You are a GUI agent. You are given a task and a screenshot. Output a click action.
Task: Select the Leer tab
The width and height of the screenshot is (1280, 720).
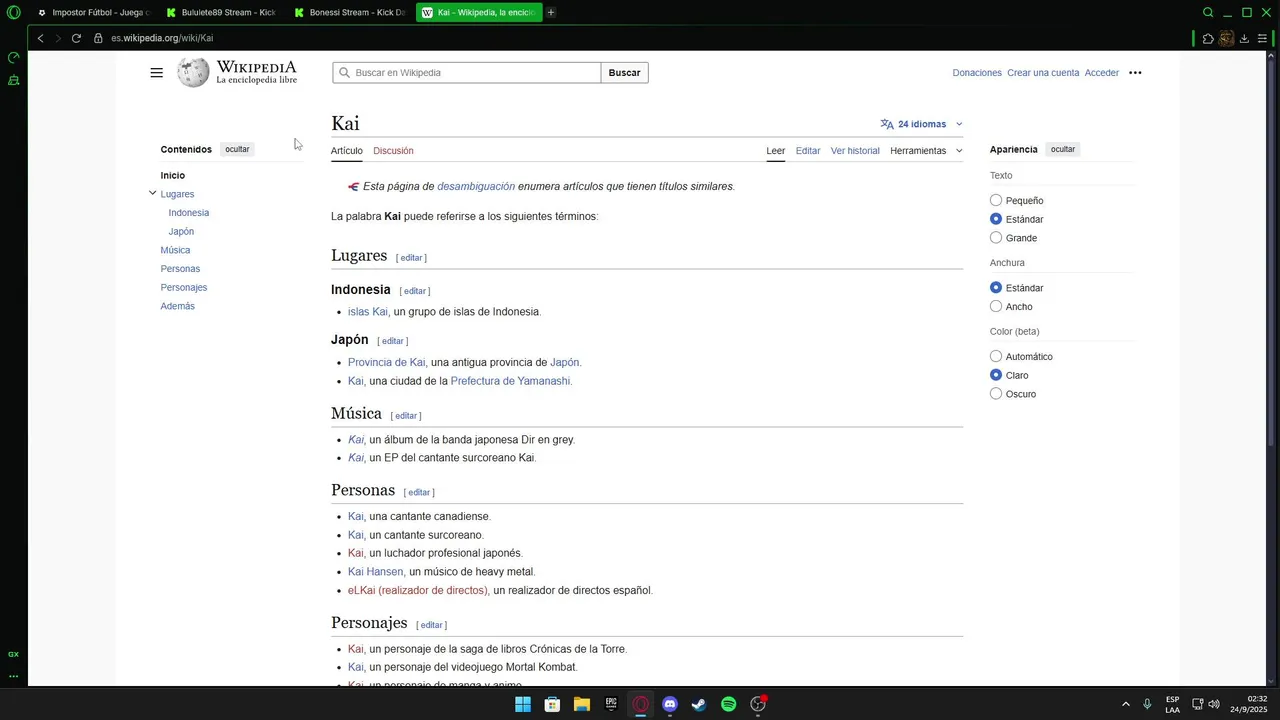tap(776, 151)
